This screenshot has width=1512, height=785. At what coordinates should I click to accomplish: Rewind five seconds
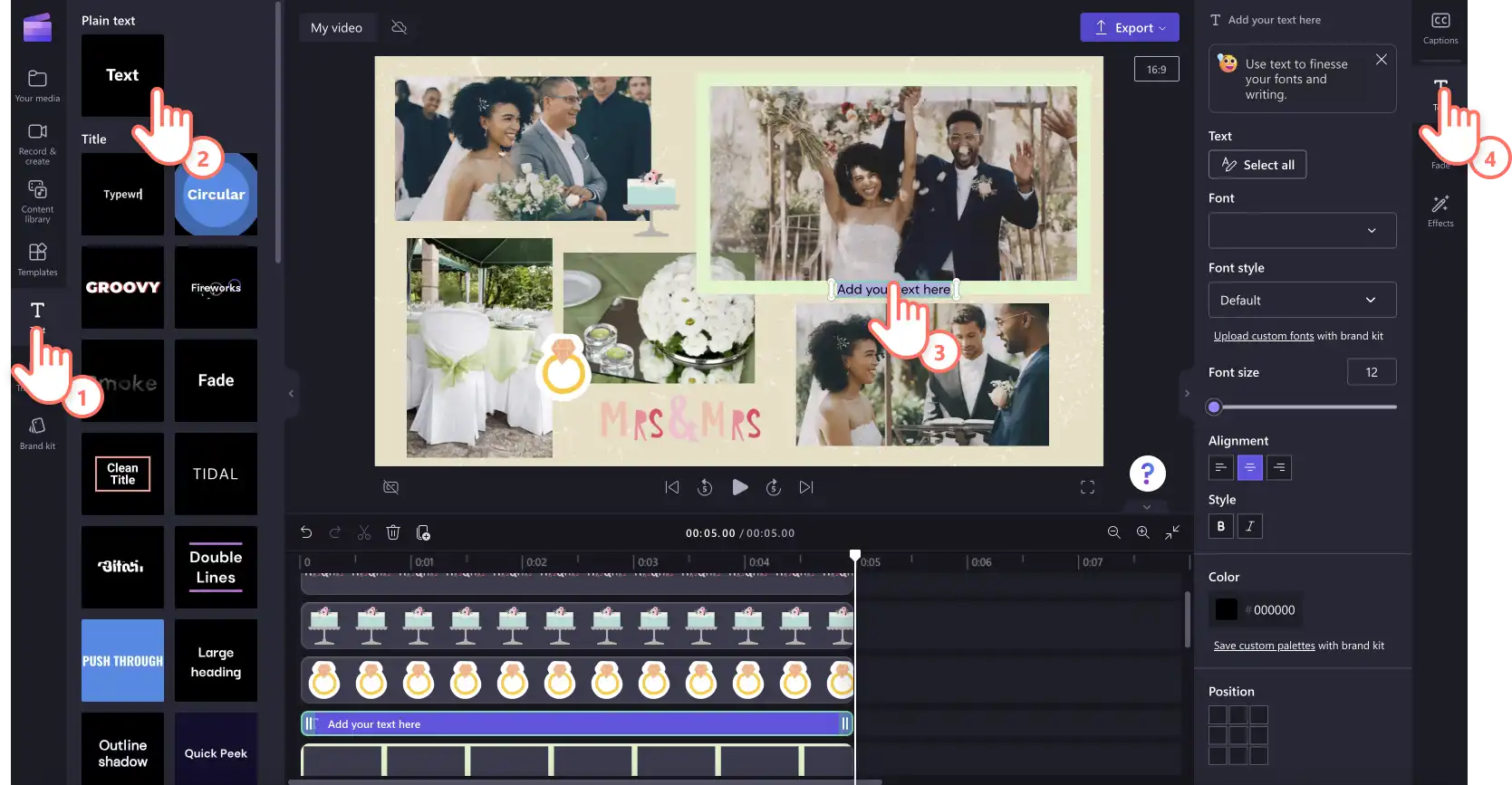[705, 487]
